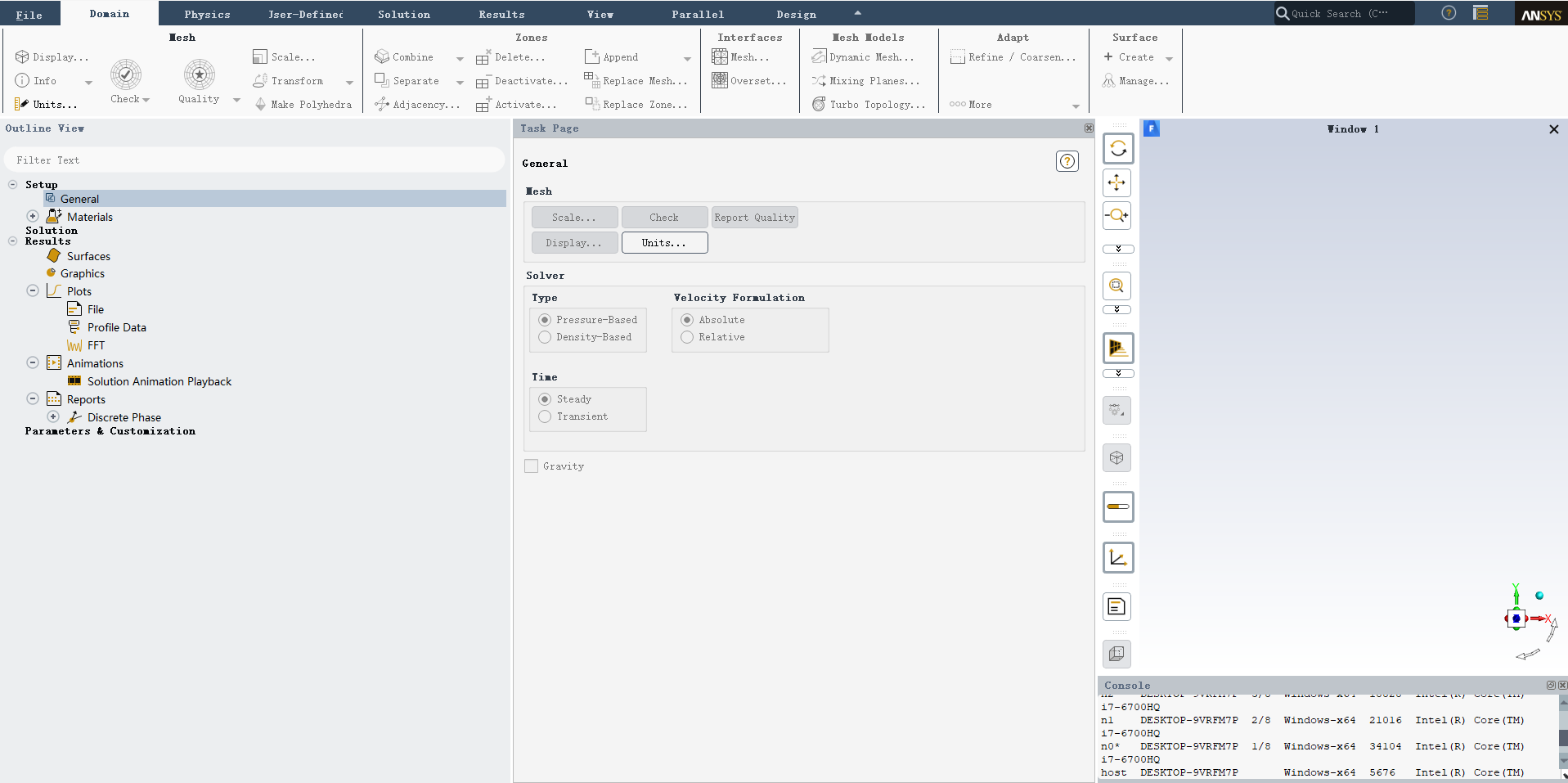Image resolution: width=1568 pixels, height=783 pixels.
Task: Select the Density-Based solver type
Action: 545,337
